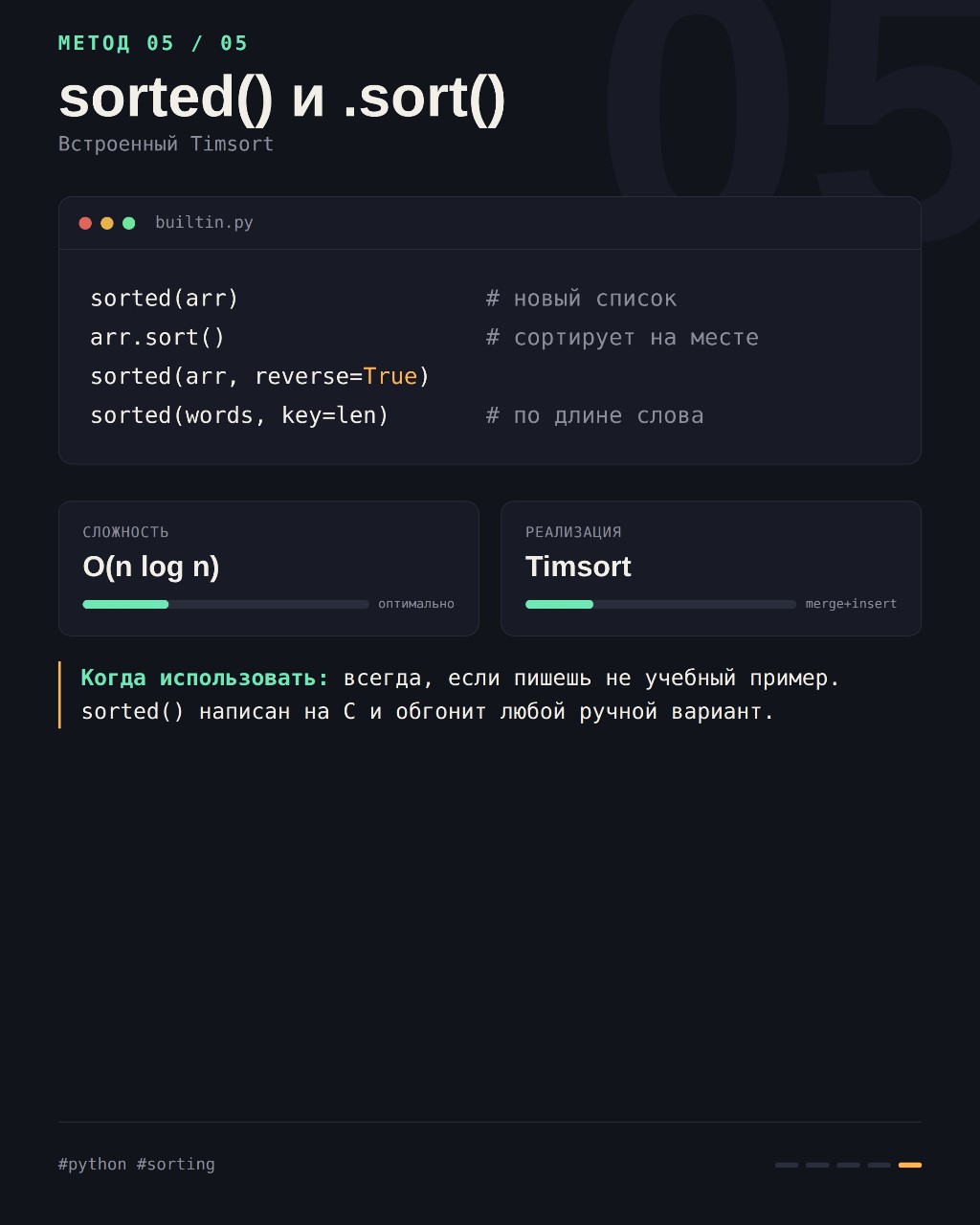
Task: Click the third gray pagination dash
Action: (x=849, y=1165)
